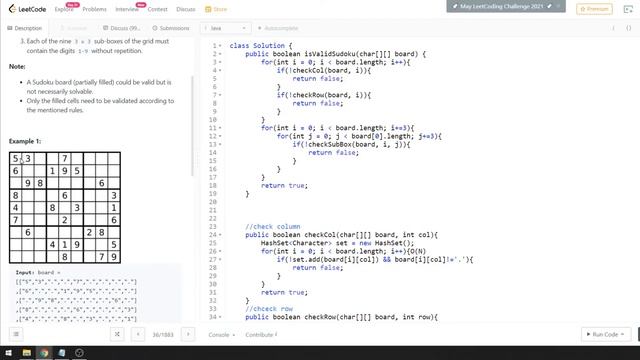Go to the next problem arrow
The width and height of the screenshot is (640, 360).
[x=188, y=334]
